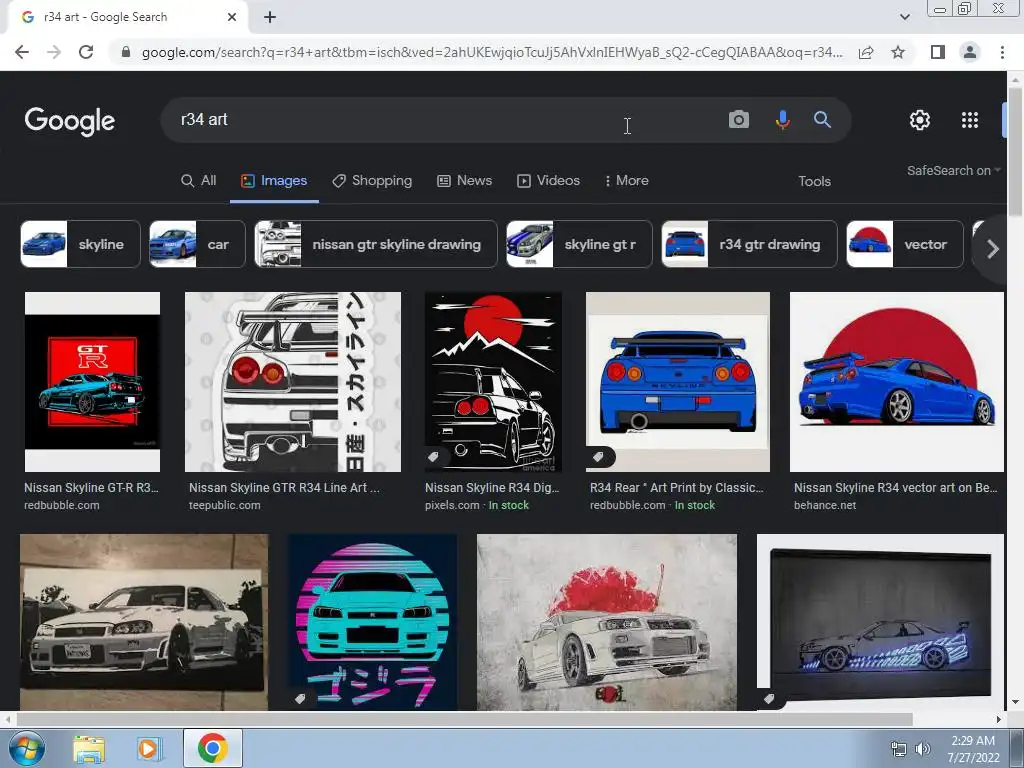Select the skyline gt r chip
This screenshot has width=1024, height=768.
click(579, 244)
